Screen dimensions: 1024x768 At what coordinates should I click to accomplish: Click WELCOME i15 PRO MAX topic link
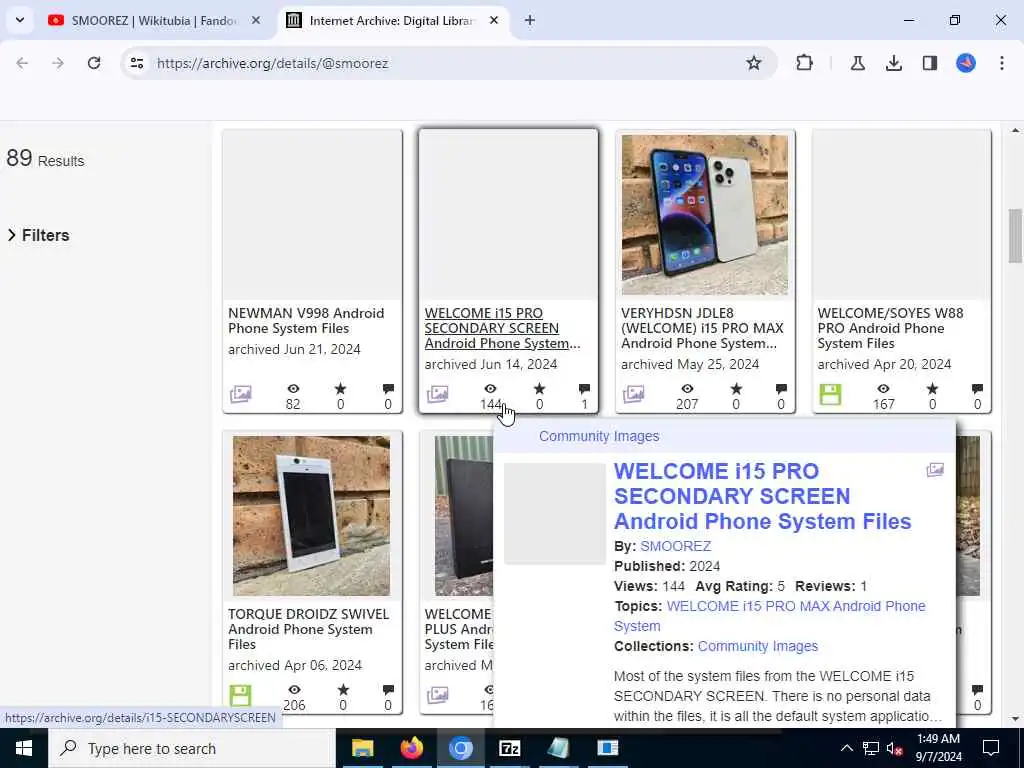[x=769, y=616]
